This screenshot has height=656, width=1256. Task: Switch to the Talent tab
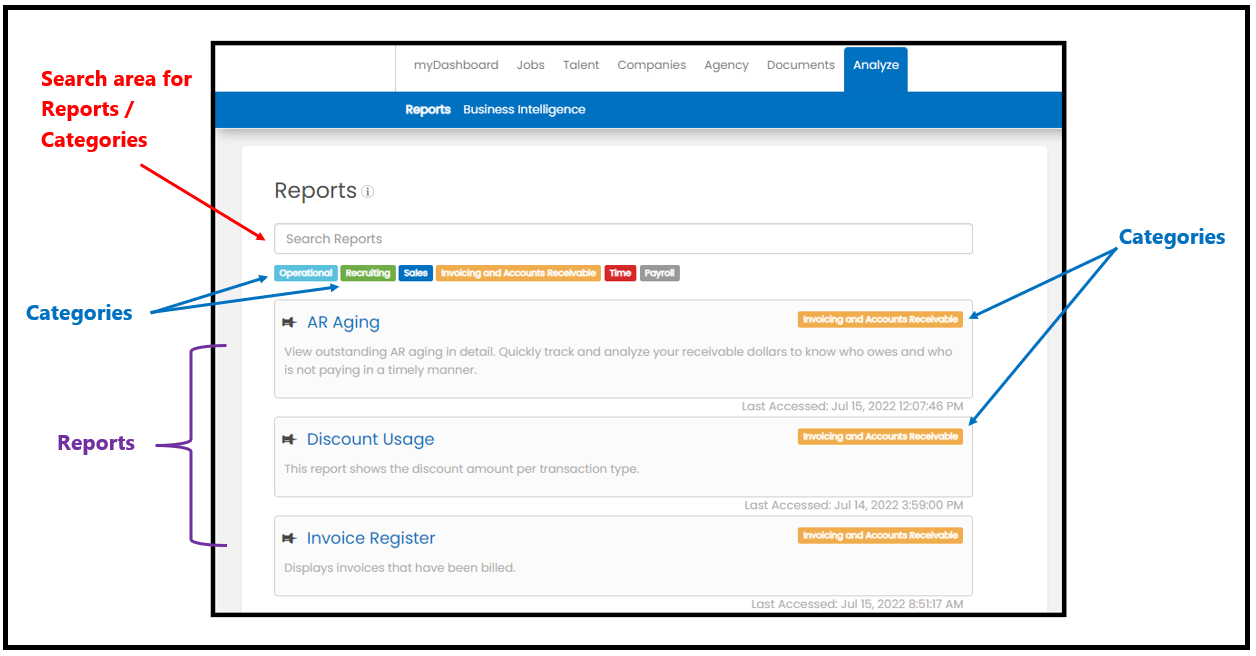pyautogui.click(x=581, y=65)
